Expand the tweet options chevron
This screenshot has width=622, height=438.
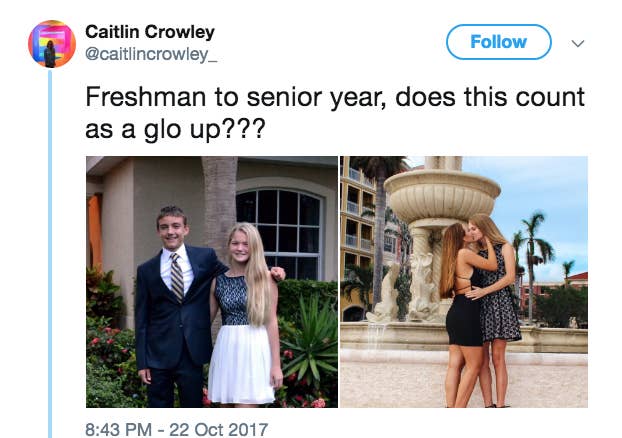point(578,43)
